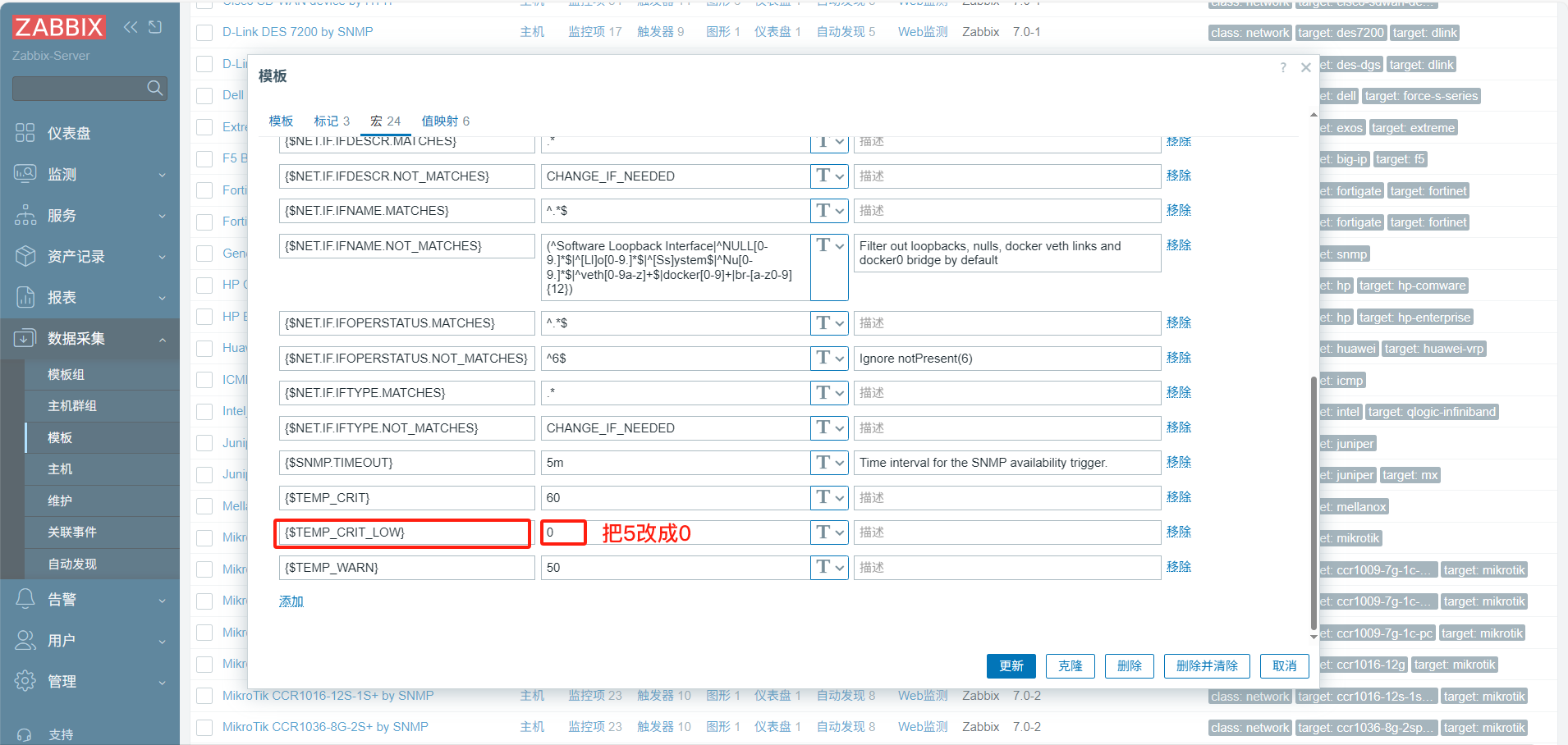Open type dropdown for {$NET.IF.IFTYPE.MATCHES}
This screenshot has height=745, width=1568.
pyautogui.click(x=829, y=393)
